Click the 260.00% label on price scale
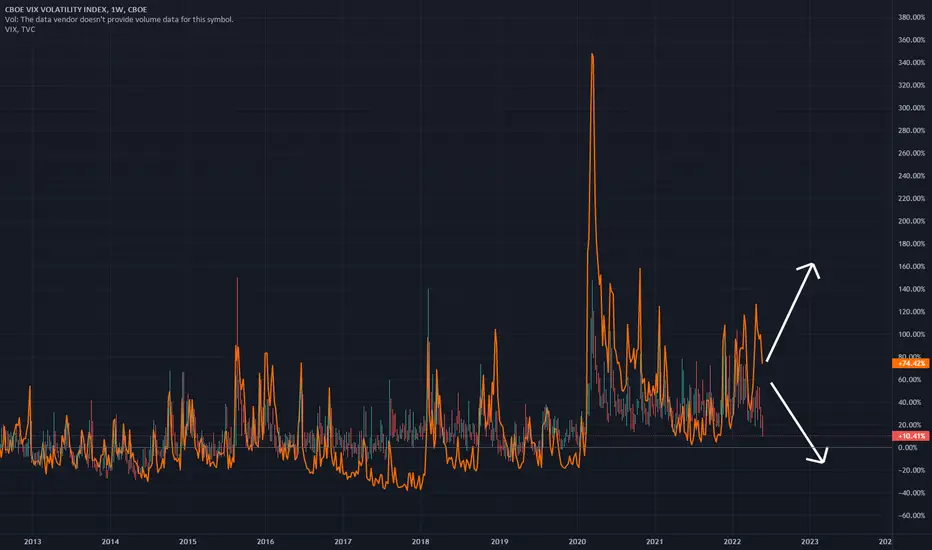 [911, 153]
